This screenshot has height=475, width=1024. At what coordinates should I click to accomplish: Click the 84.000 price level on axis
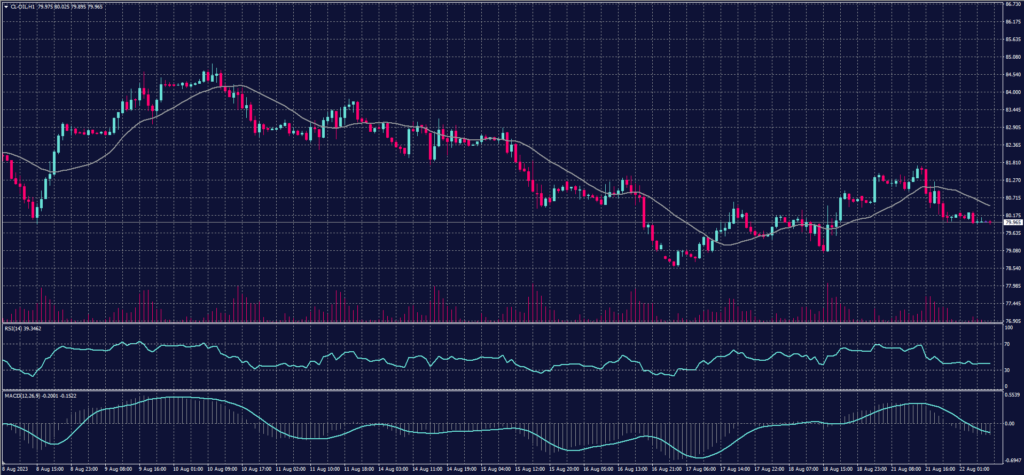pos(1008,92)
